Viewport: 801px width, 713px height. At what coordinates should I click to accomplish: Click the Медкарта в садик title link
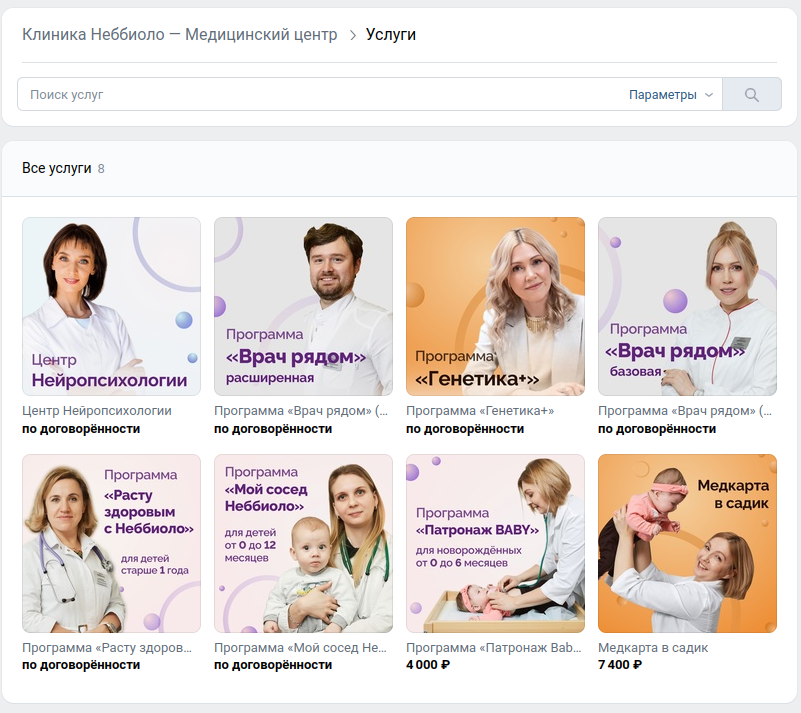(x=653, y=648)
